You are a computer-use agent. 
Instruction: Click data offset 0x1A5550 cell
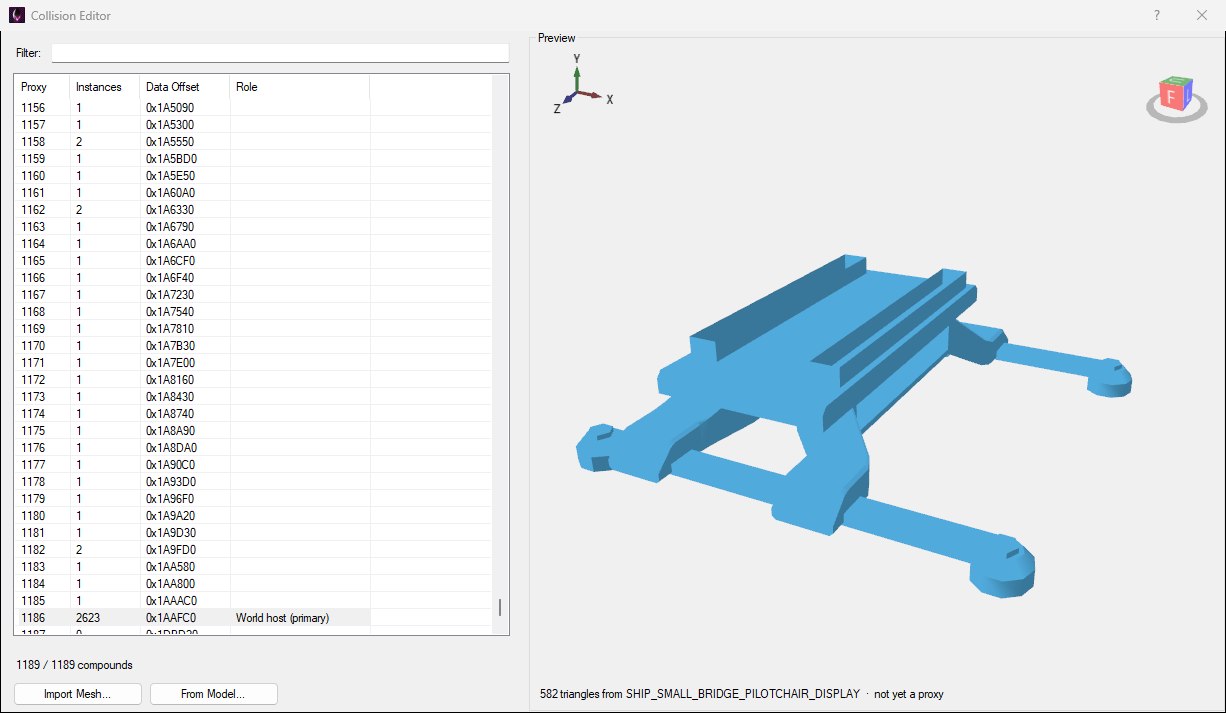[x=185, y=142]
